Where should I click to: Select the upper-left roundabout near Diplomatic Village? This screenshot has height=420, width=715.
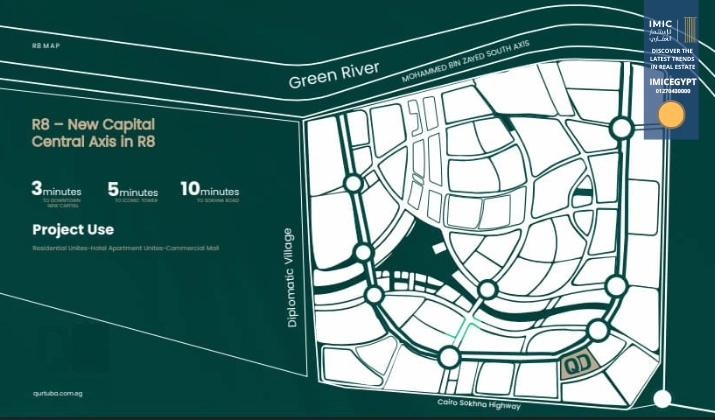pos(354,183)
